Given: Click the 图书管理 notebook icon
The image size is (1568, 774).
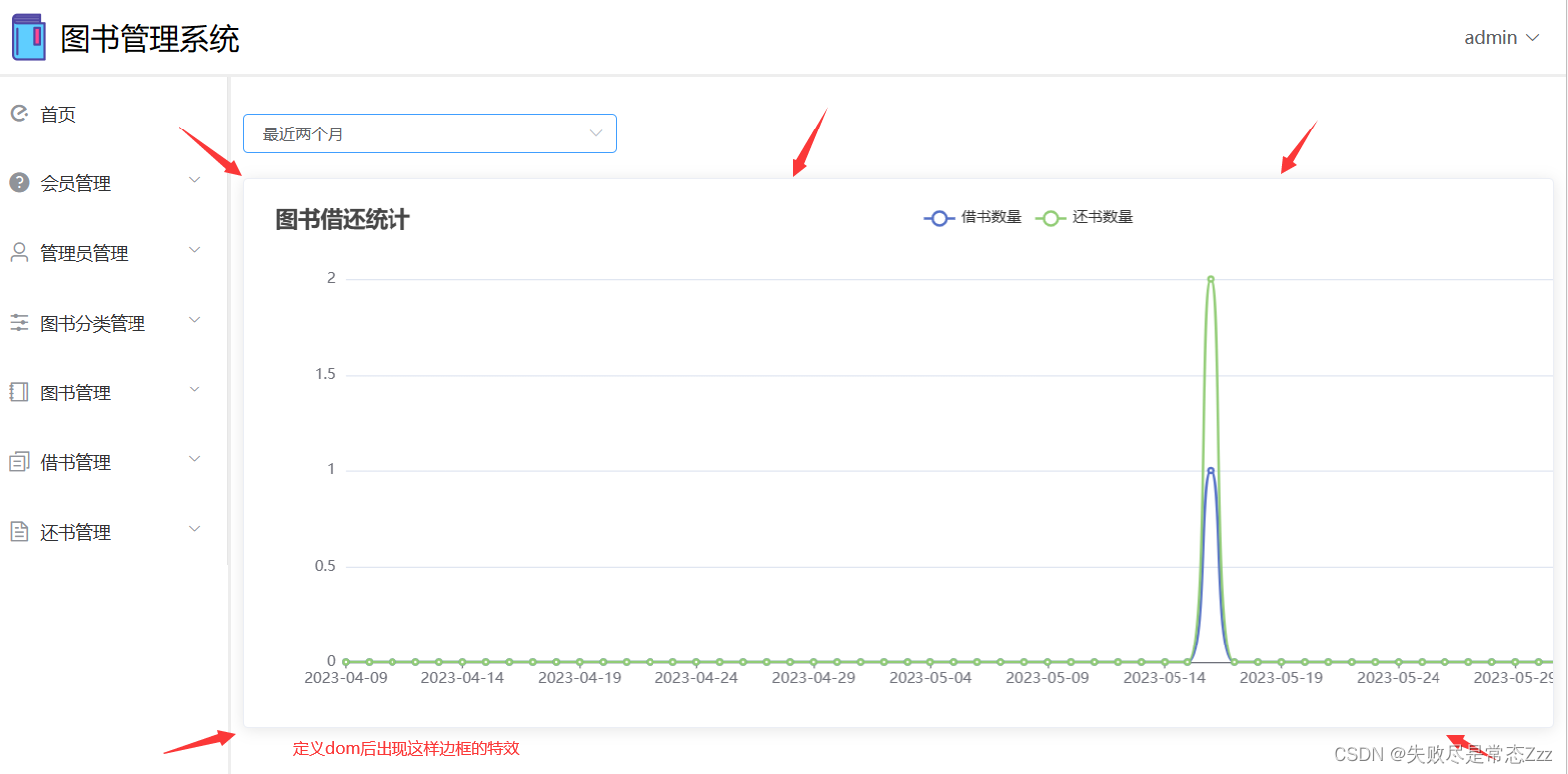Looking at the screenshot, I should point(19,392).
